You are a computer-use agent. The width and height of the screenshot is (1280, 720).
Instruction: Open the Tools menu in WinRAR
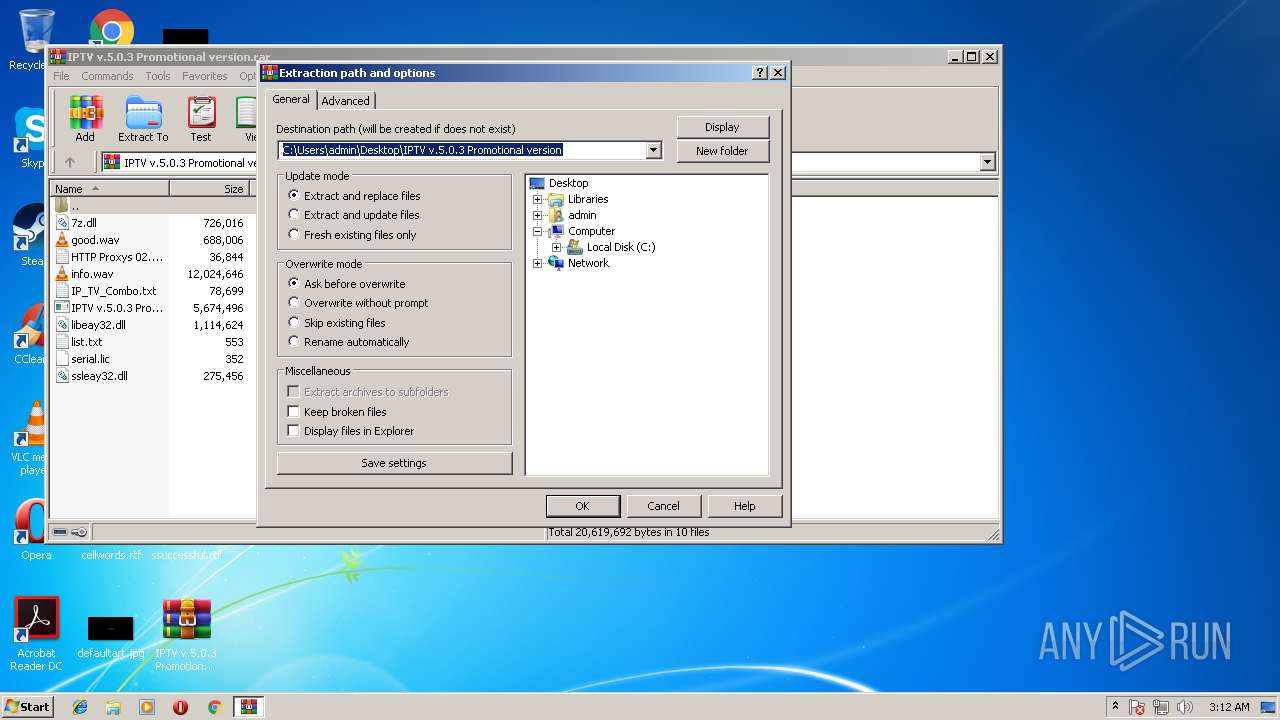click(158, 76)
